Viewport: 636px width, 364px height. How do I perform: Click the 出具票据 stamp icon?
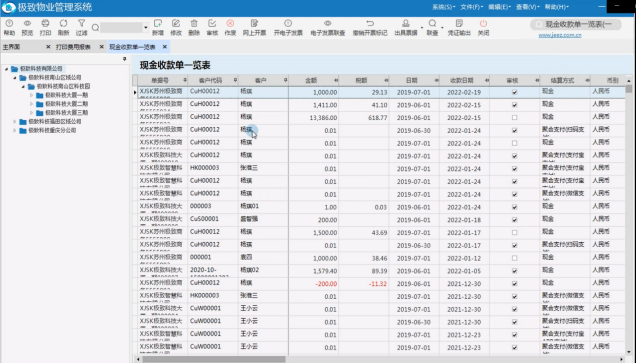click(406, 24)
